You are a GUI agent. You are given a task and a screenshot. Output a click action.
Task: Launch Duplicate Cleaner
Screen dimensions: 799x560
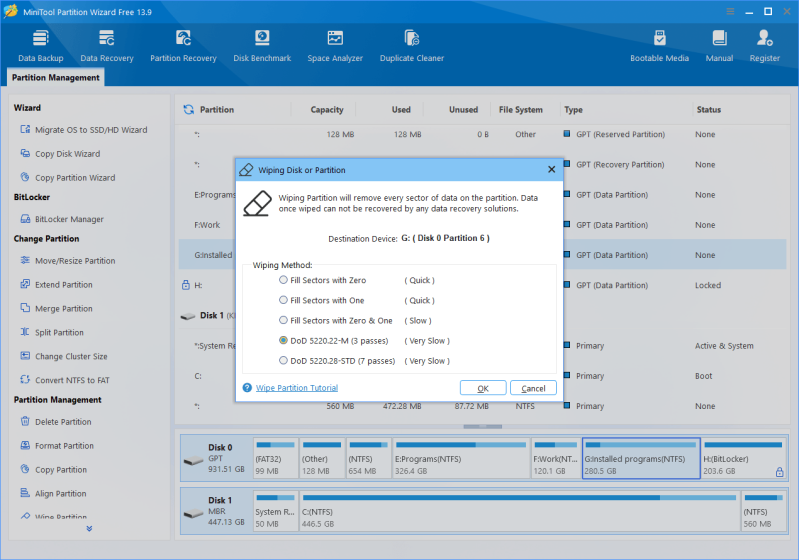pyautogui.click(x=412, y=46)
